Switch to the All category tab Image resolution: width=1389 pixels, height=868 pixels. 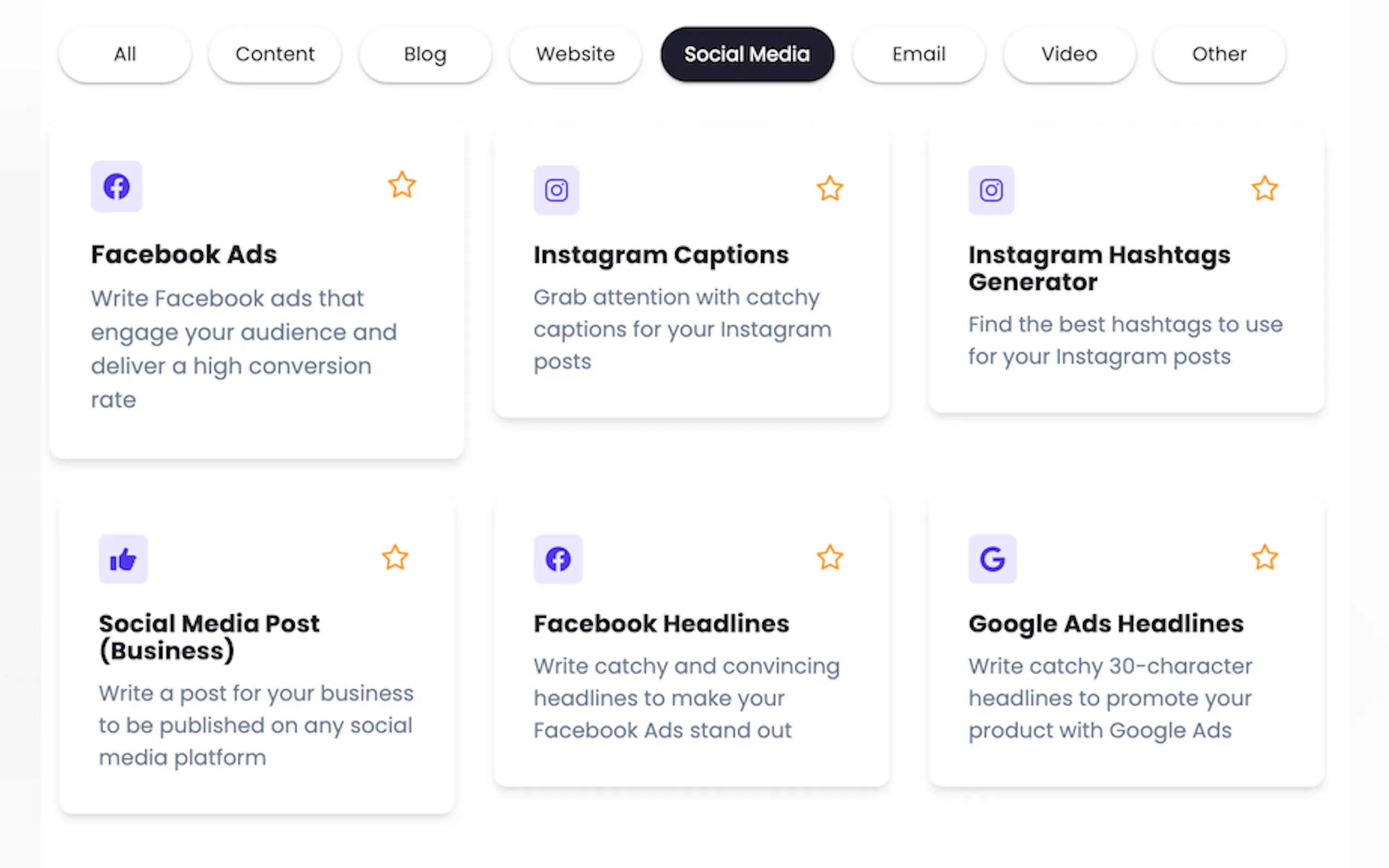[x=125, y=54]
